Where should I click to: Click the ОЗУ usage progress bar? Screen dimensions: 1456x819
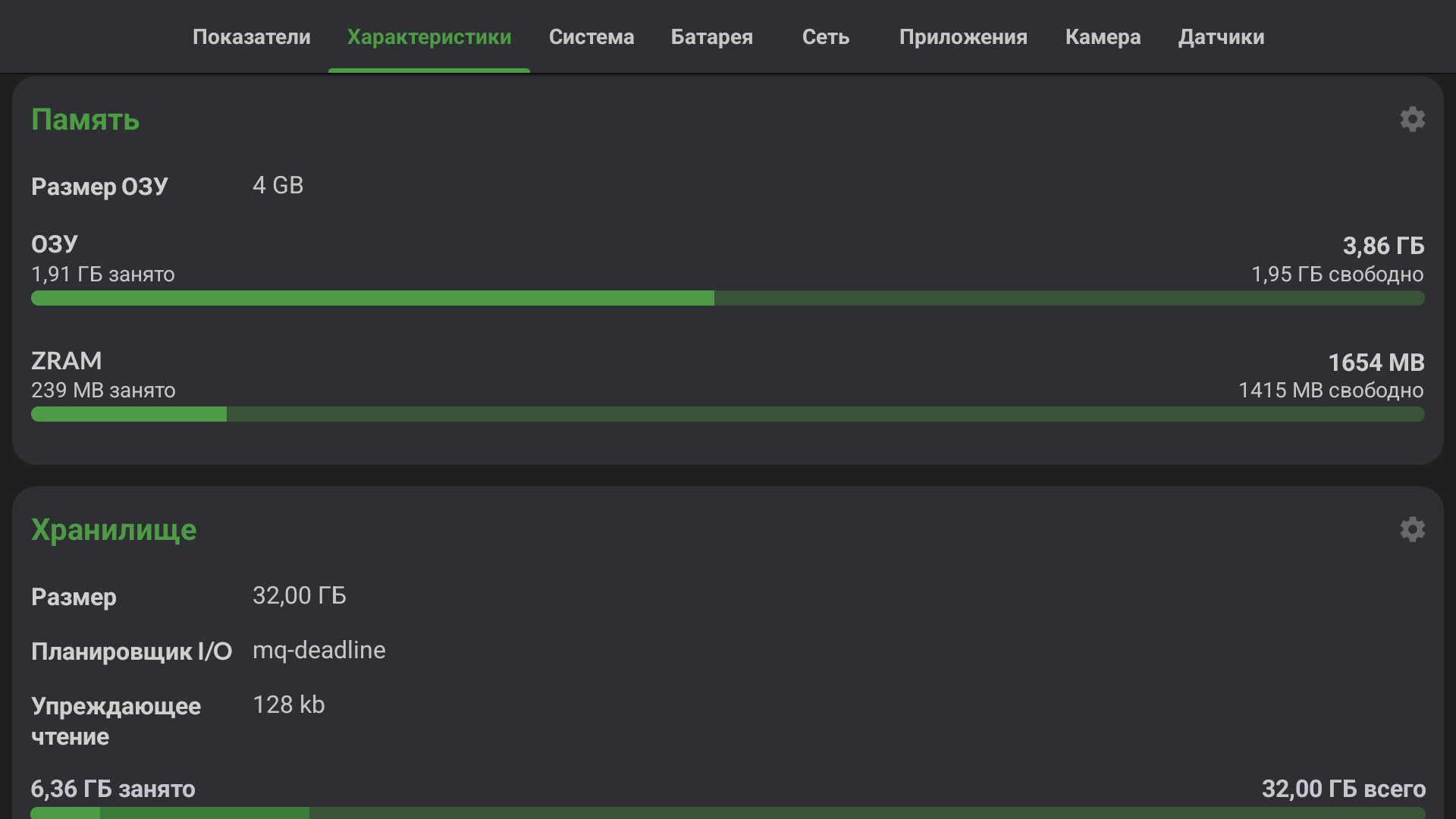727,298
